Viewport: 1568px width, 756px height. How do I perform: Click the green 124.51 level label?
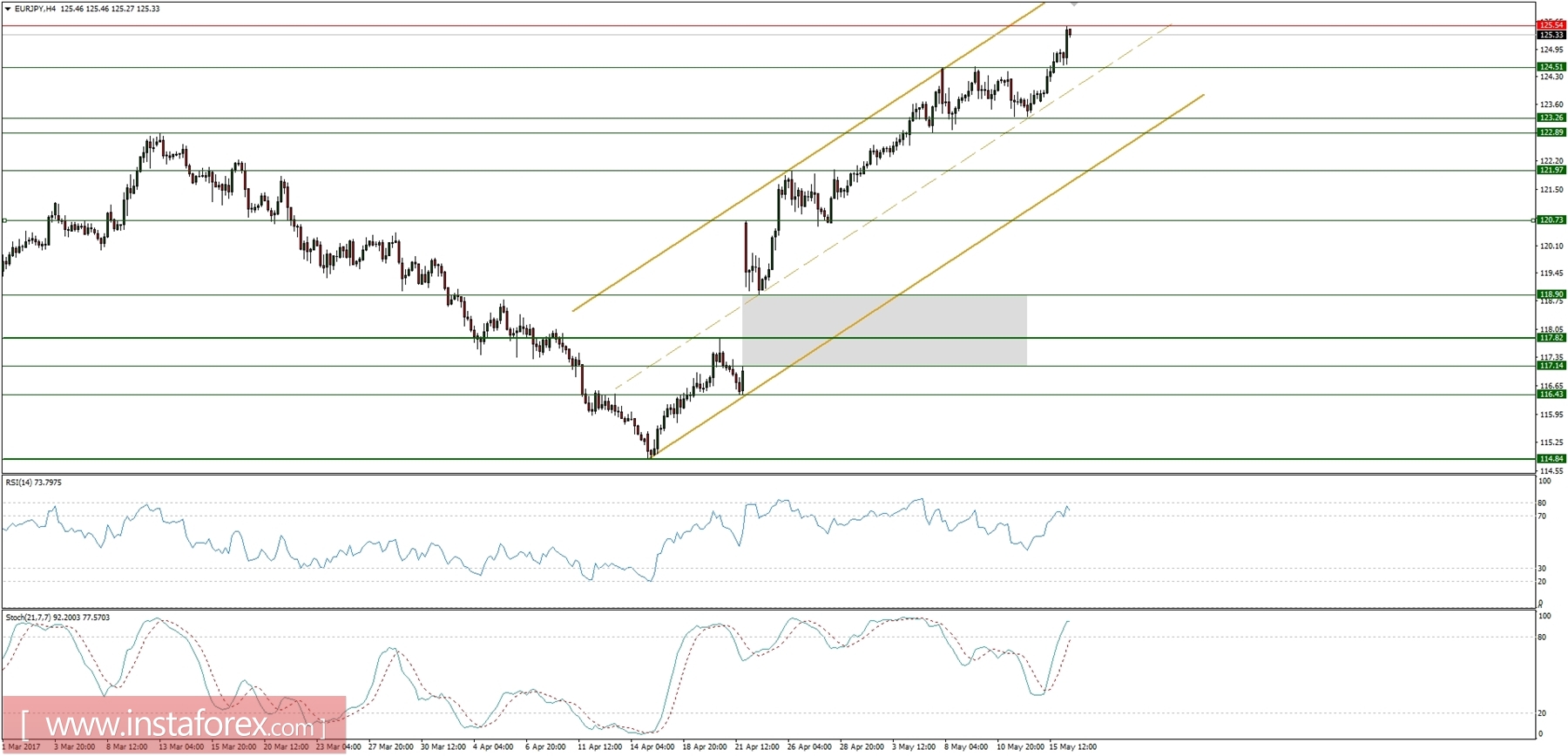point(1551,67)
